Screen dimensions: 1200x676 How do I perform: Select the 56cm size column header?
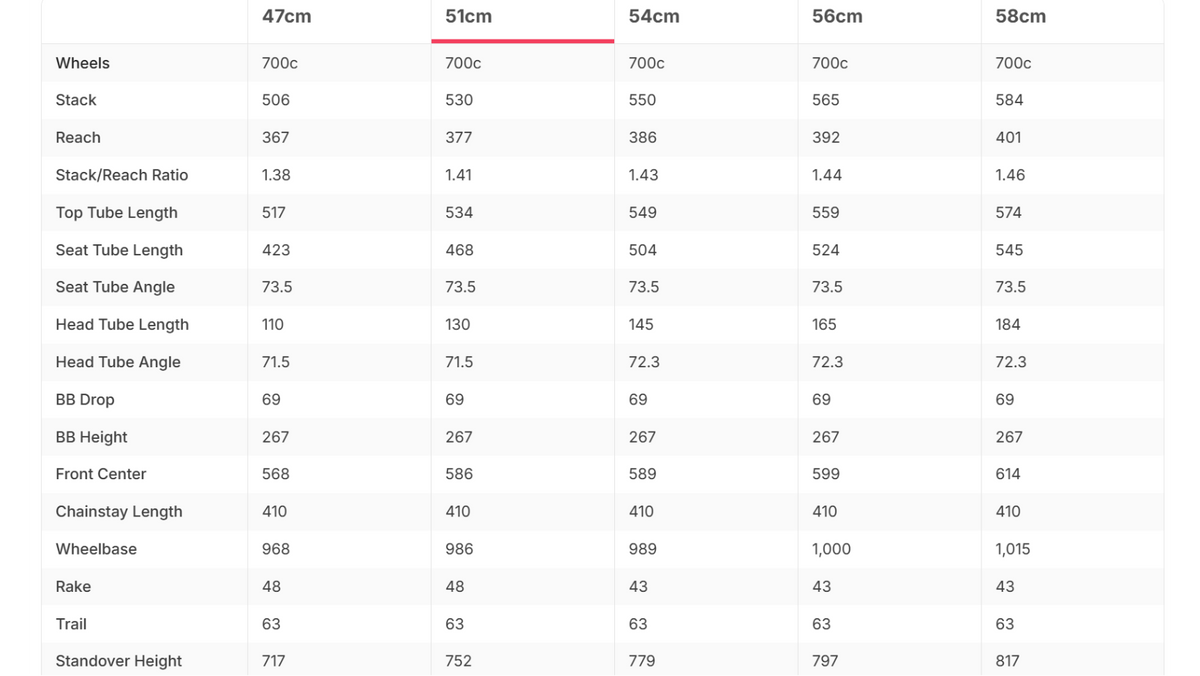click(x=837, y=17)
